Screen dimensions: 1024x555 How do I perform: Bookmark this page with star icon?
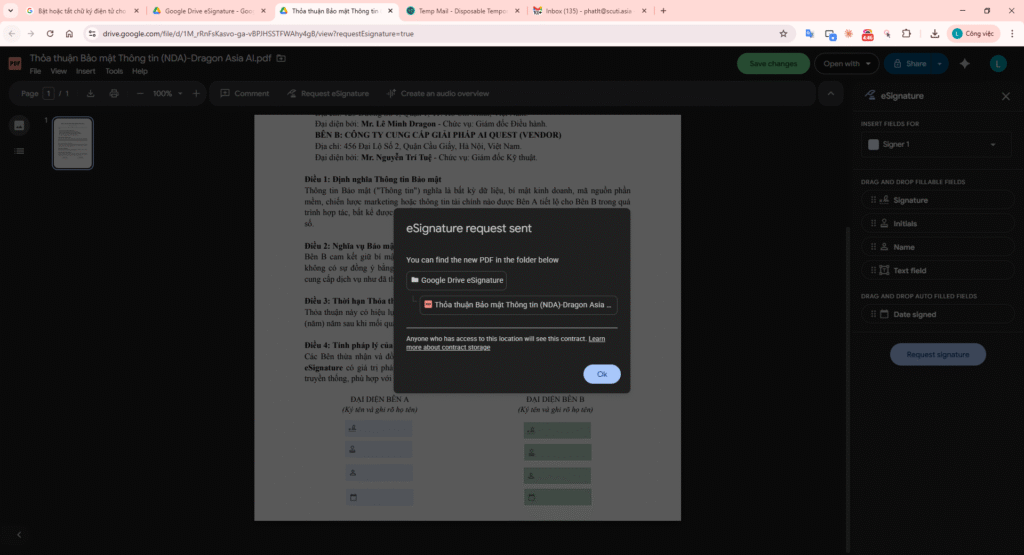[x=783, y=33]
